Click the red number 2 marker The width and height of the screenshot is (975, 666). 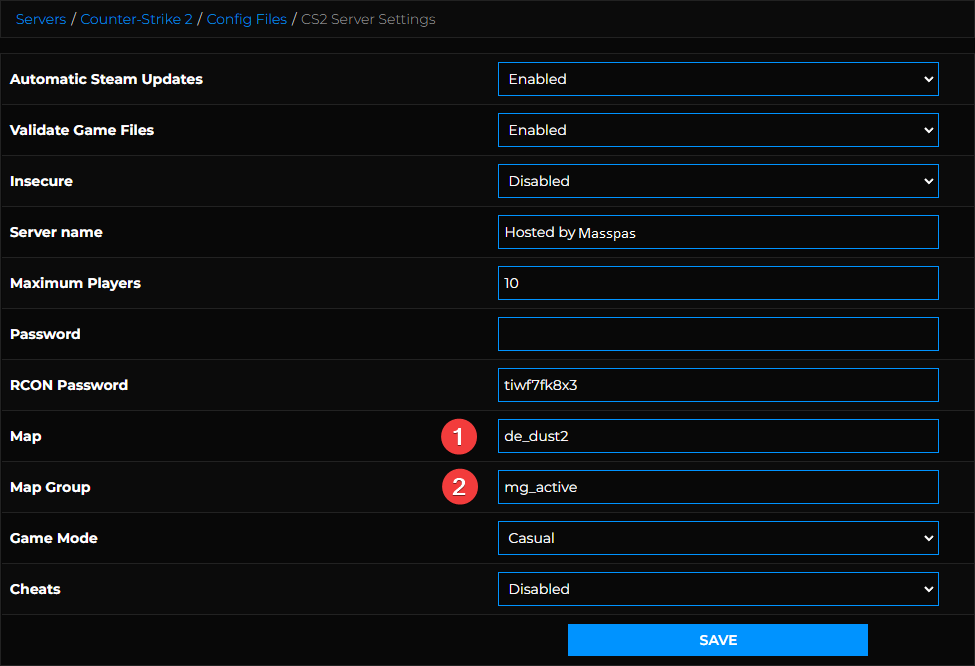pyautogui.click(x=458, y=487)
